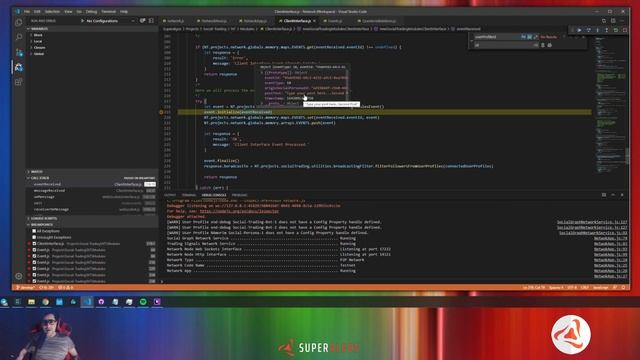This screenshot has width=640, height=360.
Task: Expand the Block scope in Variables
Action: pyautogui.click(x=37, y=35)
